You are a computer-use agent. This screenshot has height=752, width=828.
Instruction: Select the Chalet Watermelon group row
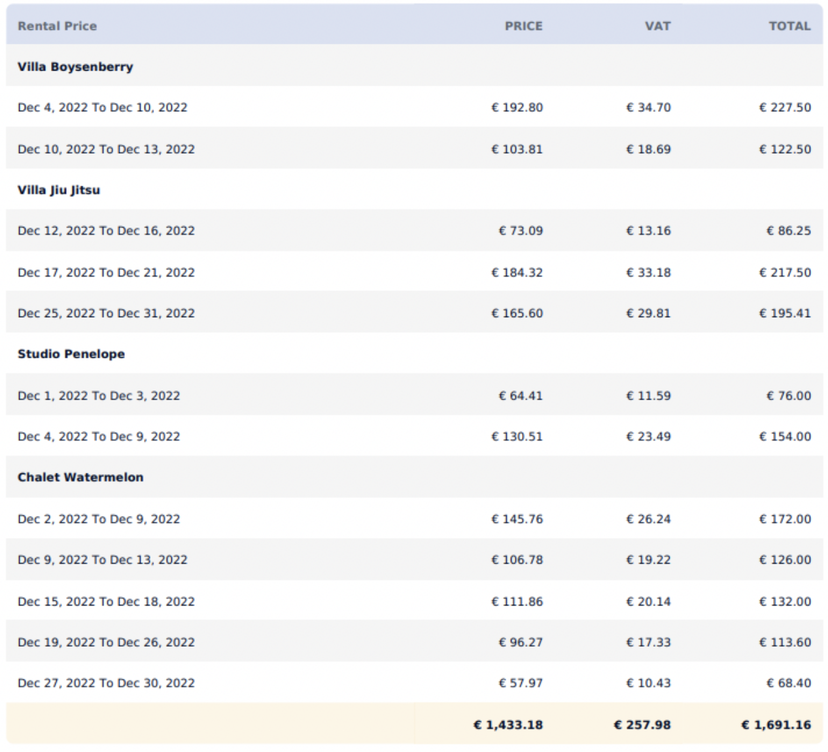tap(79, 477)
